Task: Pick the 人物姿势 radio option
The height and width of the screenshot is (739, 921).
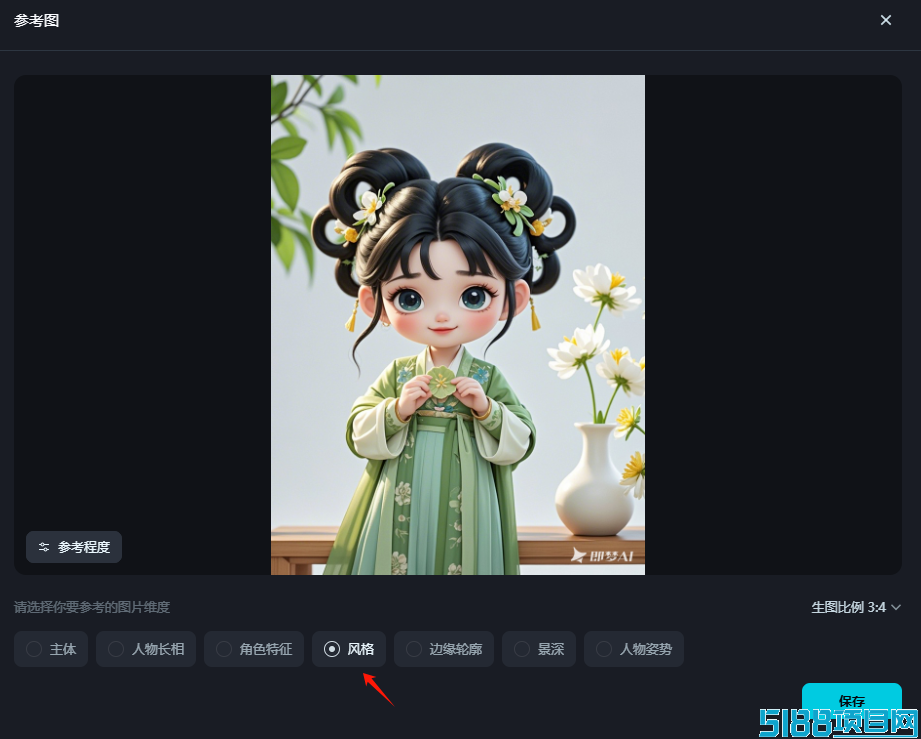Action: click(x=634, y=649)
